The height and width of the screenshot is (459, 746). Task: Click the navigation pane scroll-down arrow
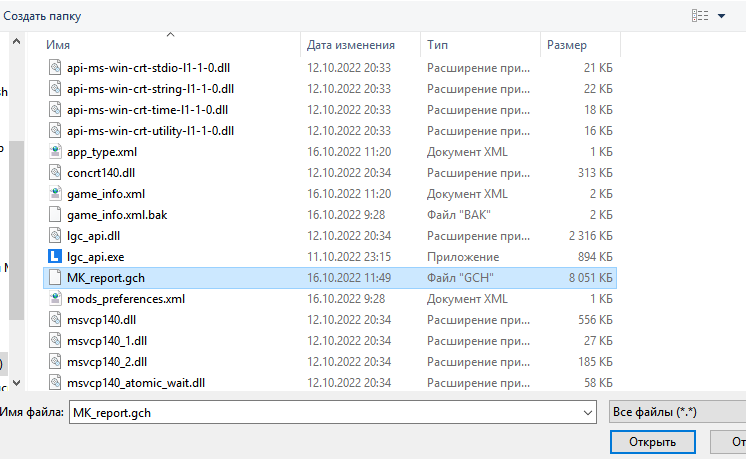(16, 382)
